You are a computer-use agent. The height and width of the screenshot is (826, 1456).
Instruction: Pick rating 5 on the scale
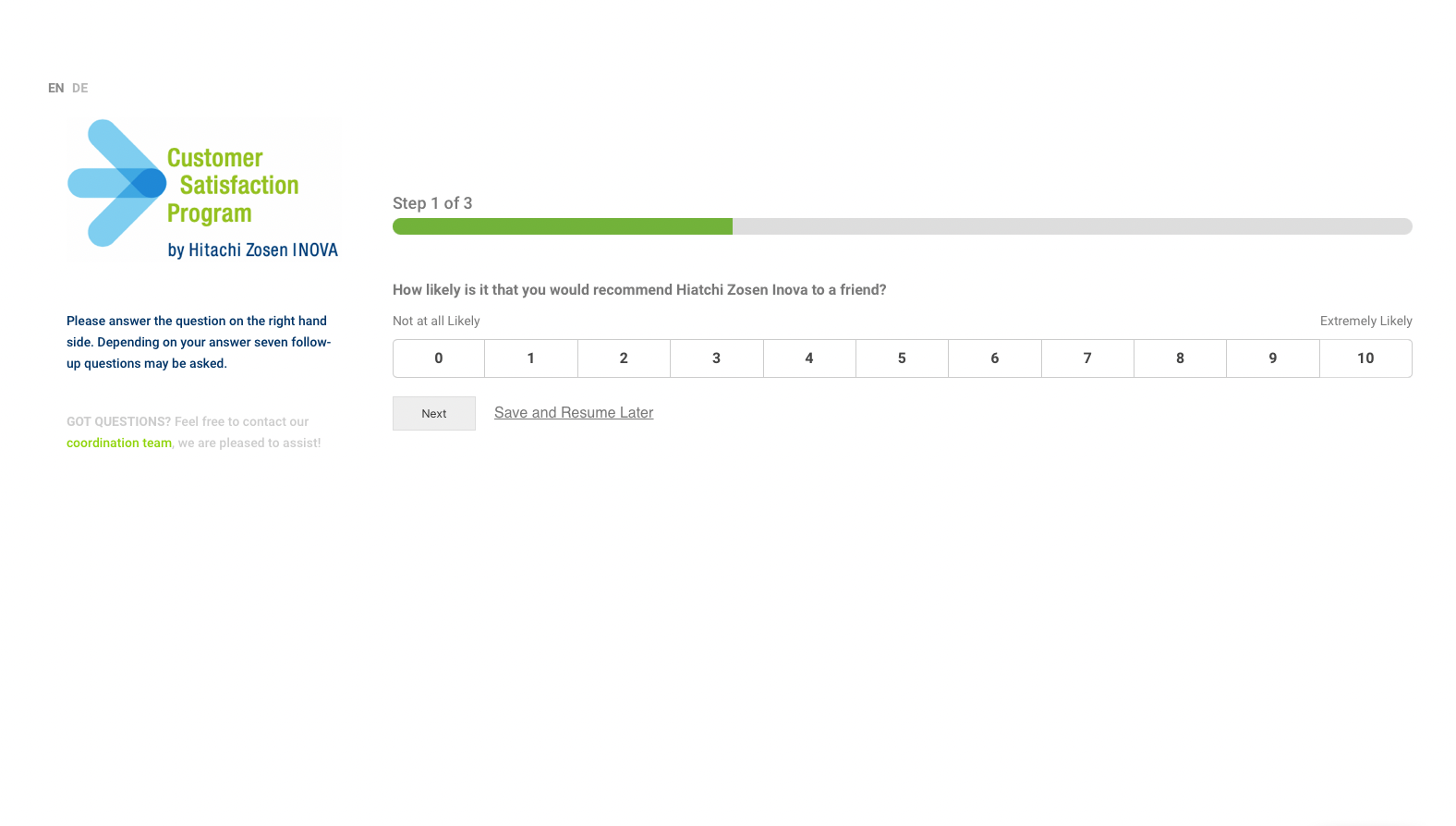[902, 358]
